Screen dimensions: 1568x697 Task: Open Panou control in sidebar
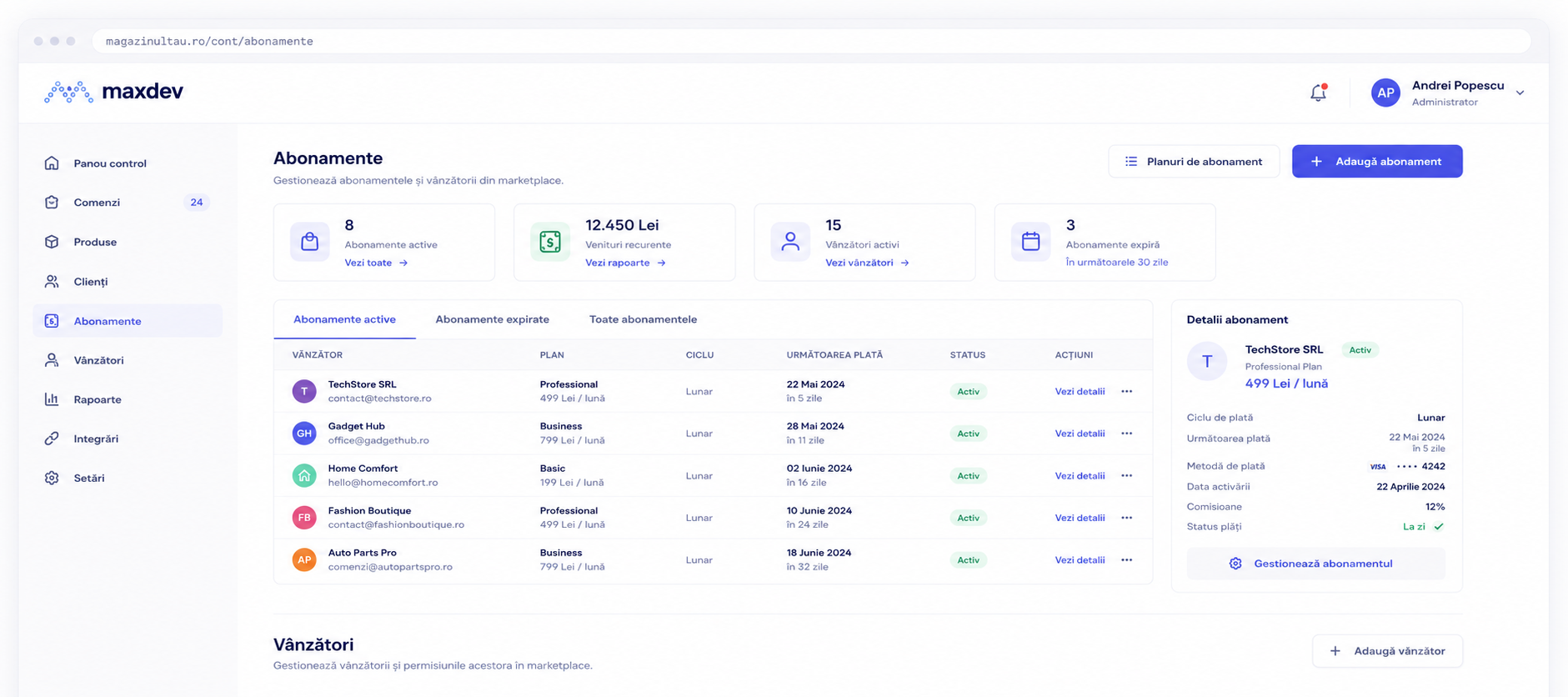coord(128,163)
